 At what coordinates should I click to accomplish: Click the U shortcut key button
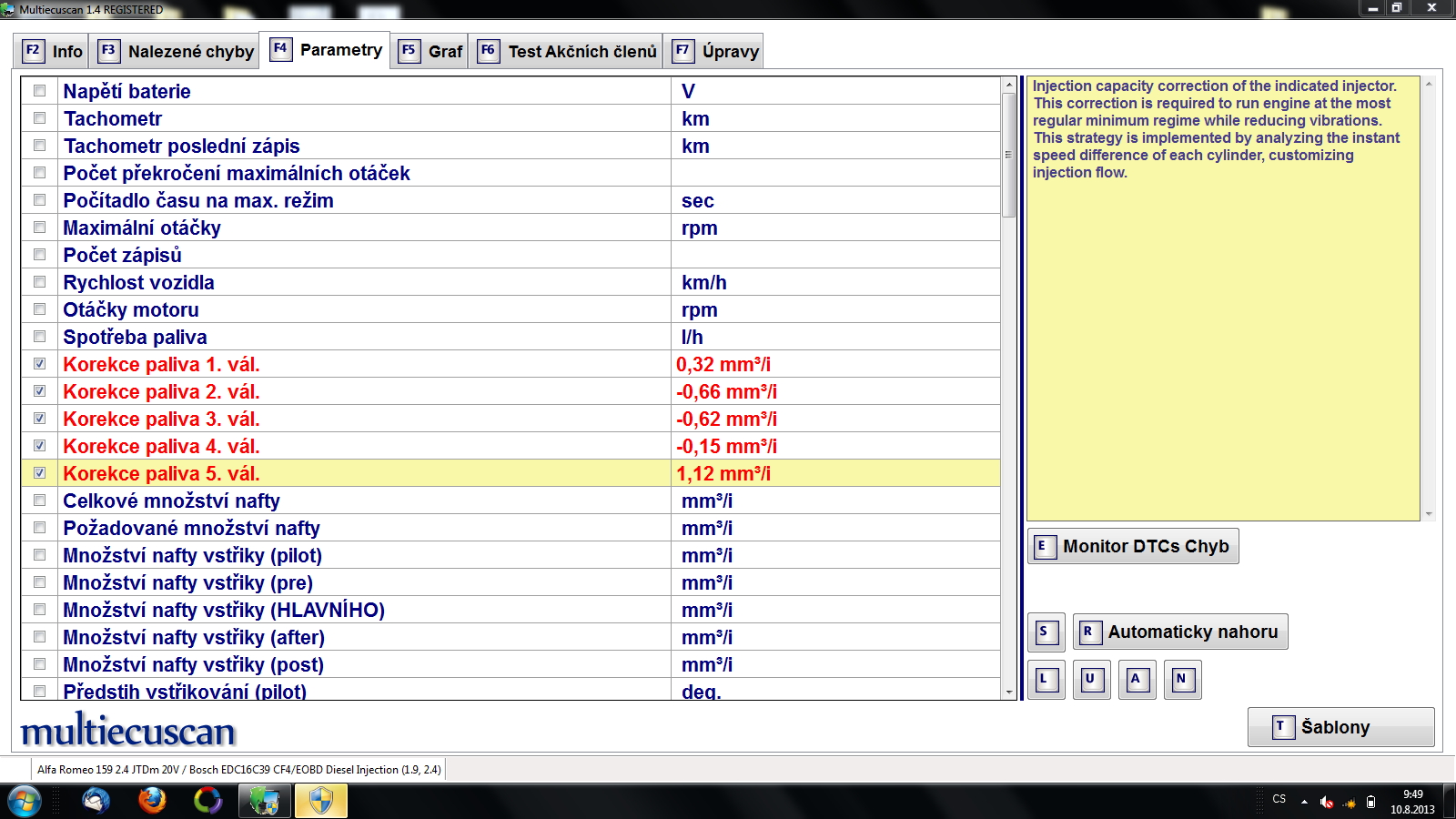click(1091, 680)
